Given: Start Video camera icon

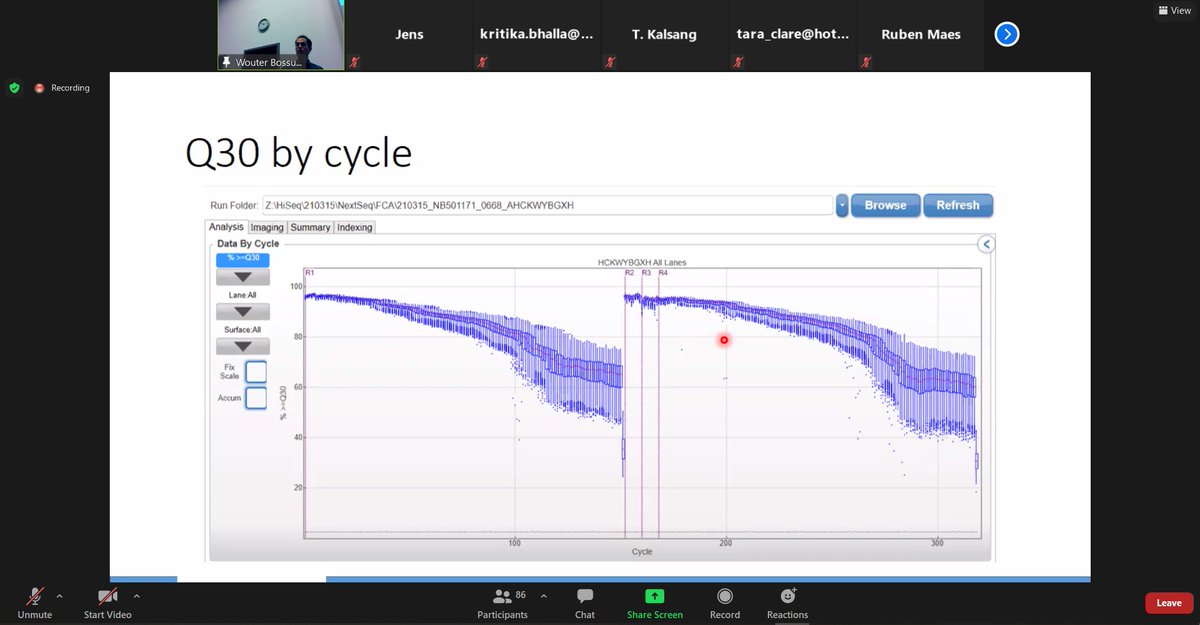Looking at the screenshot, I should point(107,596).
